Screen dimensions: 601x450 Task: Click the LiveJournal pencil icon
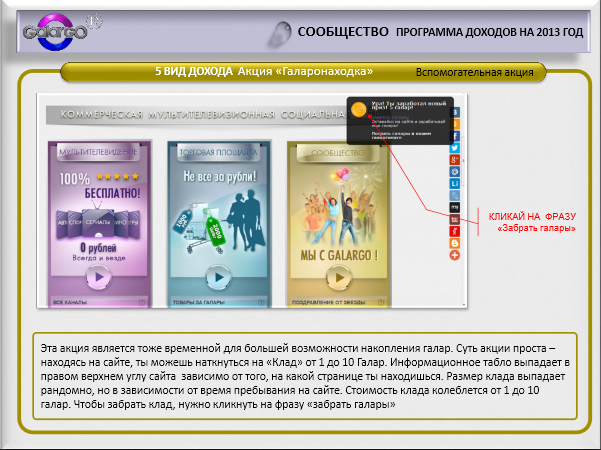(455, 195)
